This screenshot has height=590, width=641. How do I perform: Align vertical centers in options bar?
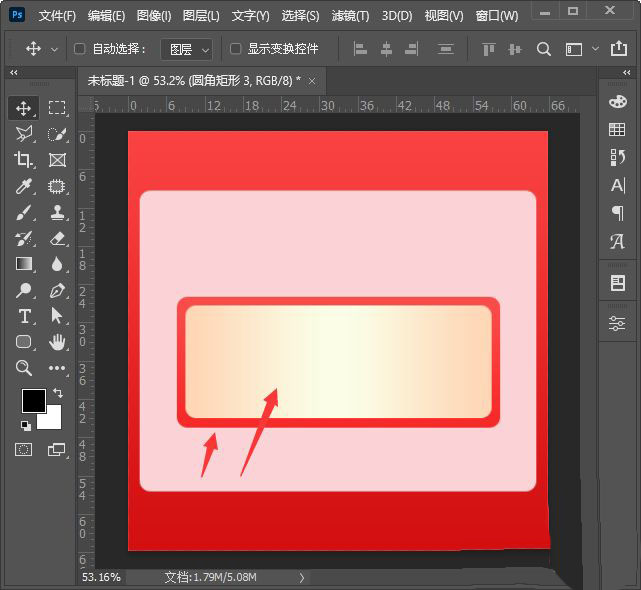pyautogui.click(x=515, y=49)
